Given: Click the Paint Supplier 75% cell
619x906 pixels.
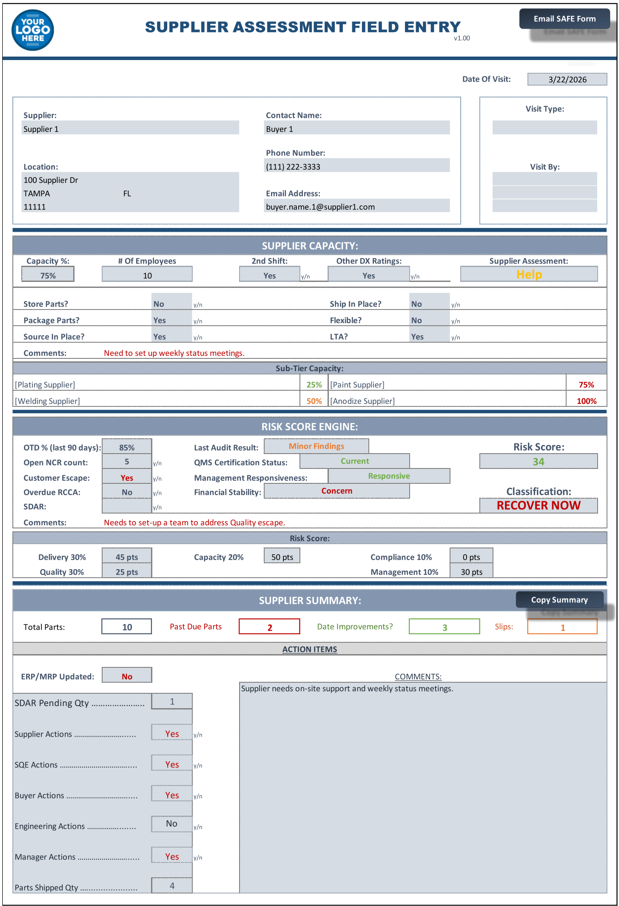Looking at the screenshot, I should click(586, 384).
